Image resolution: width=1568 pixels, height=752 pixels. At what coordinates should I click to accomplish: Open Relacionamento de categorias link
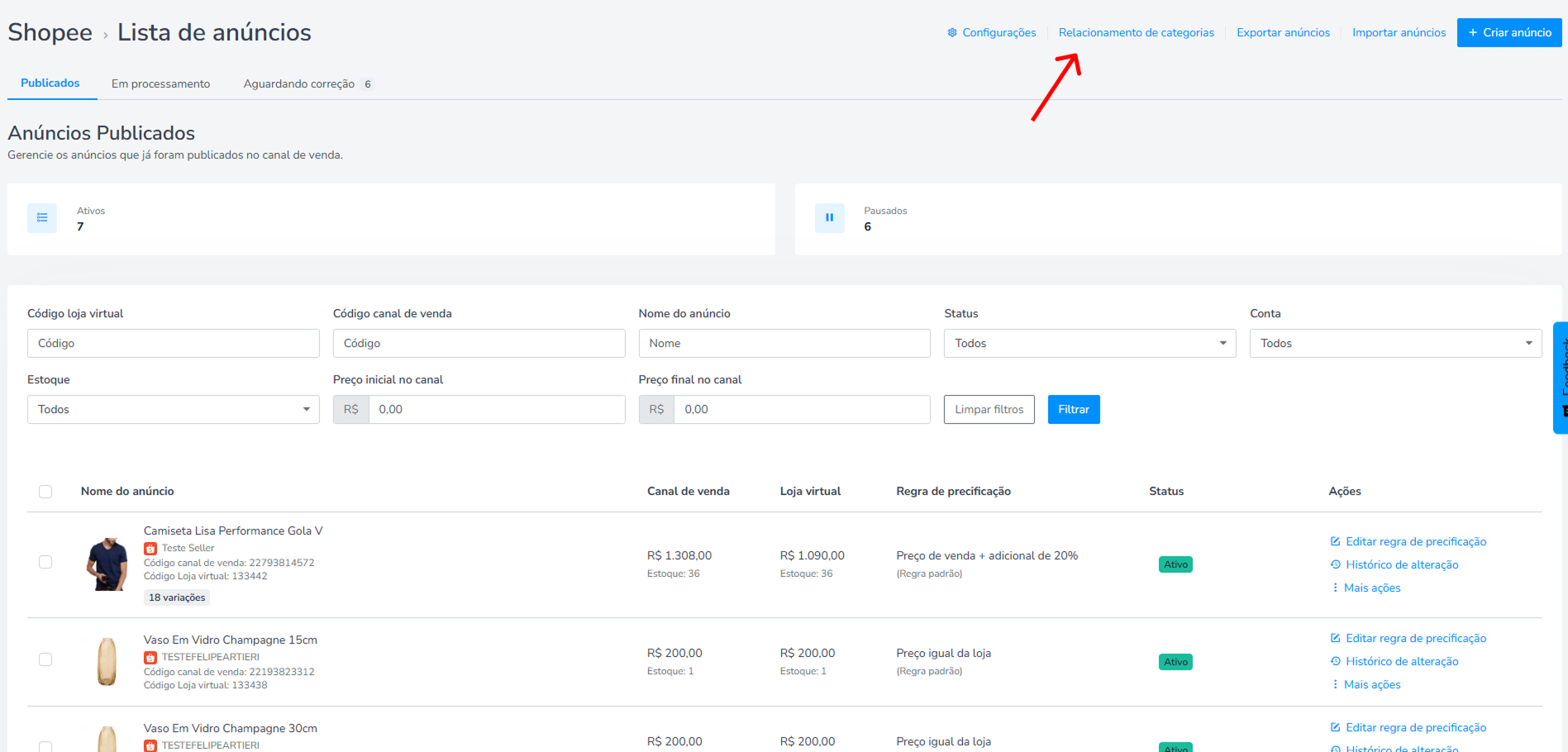click(1136, 33)
